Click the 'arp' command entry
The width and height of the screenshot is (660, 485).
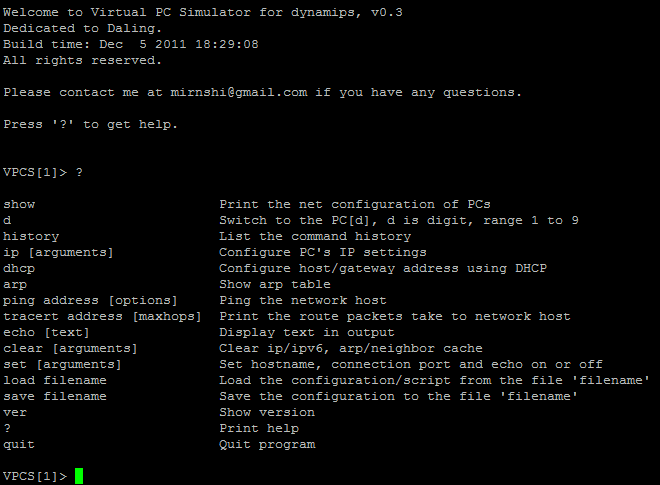tap(15, 284)
